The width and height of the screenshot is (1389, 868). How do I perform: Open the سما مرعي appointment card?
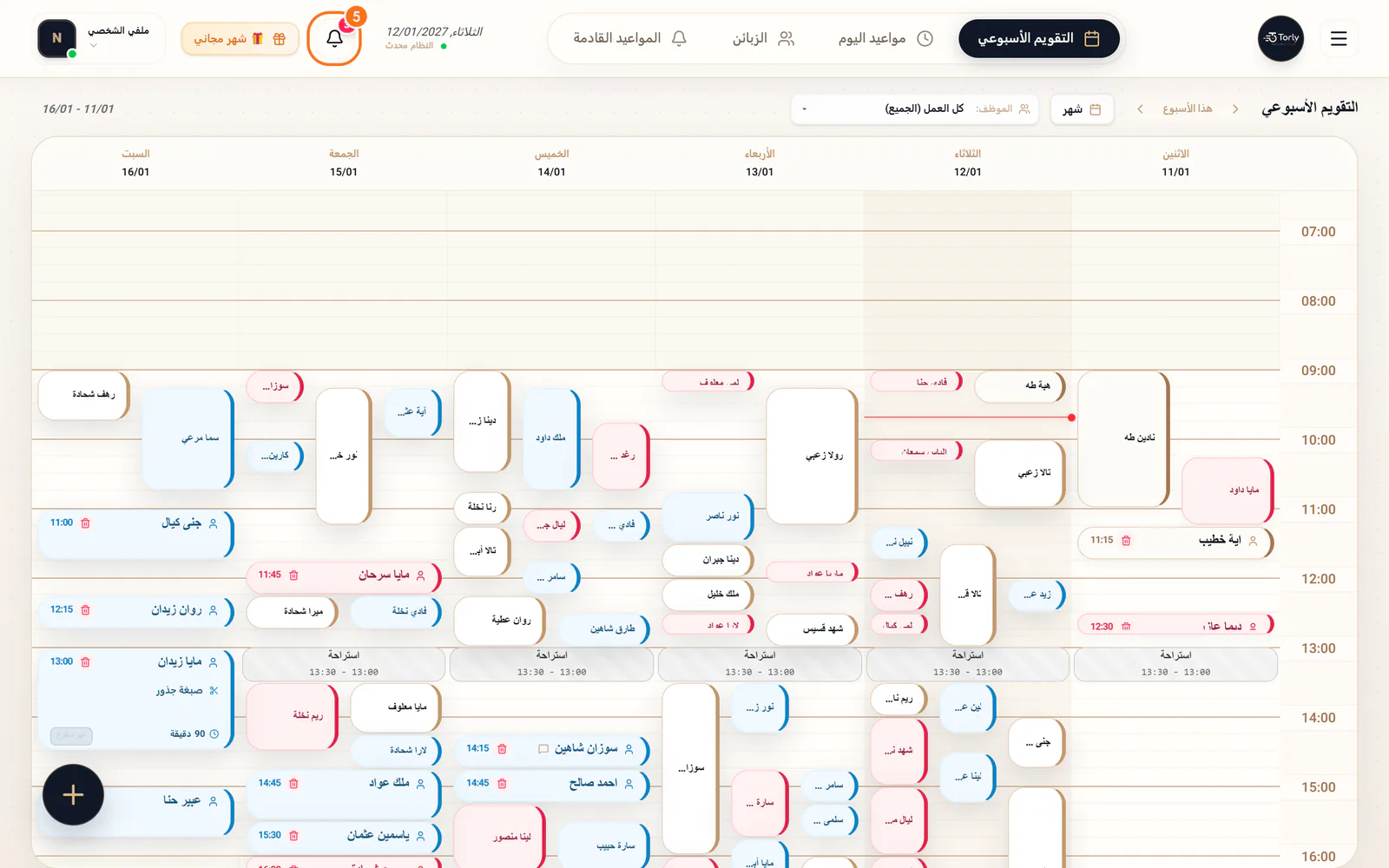(188, 438)
